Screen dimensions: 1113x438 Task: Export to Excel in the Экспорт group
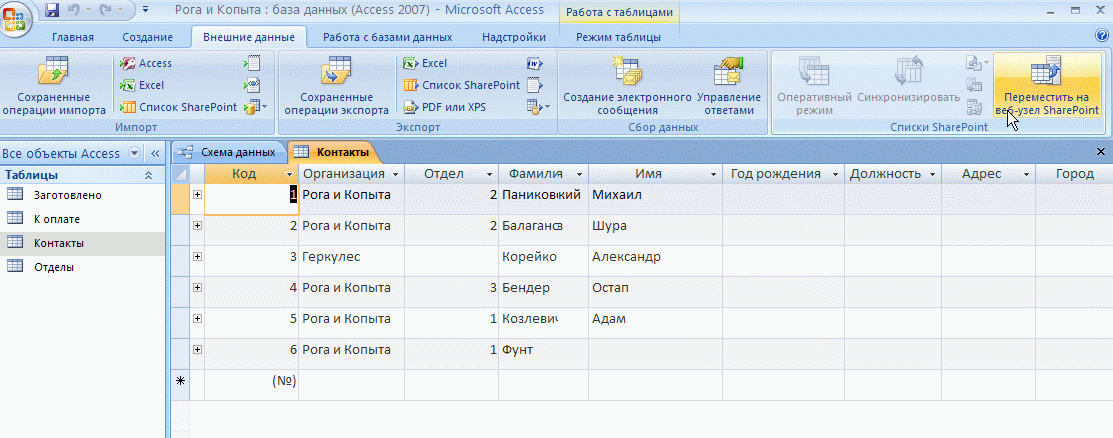point(425,63)
